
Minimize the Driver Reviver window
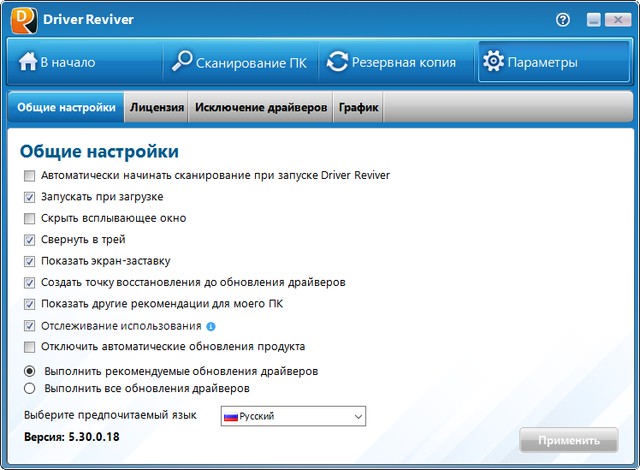pyautogui.click(x=594, y=20)
